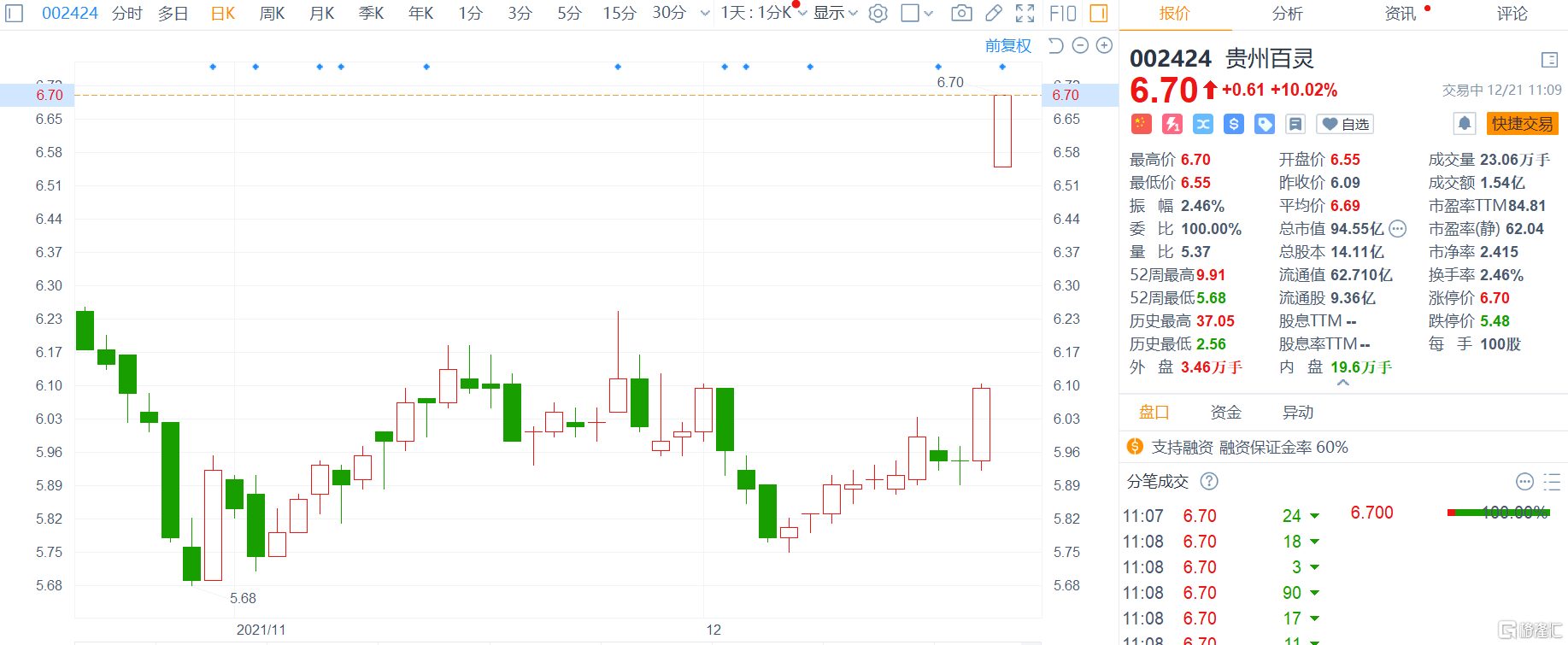The width and height of the screenshot is (1568, 645).
Task: Open list view icon in 分笔成交 header
Action: pyautogui.click(x=1552, y=481)
